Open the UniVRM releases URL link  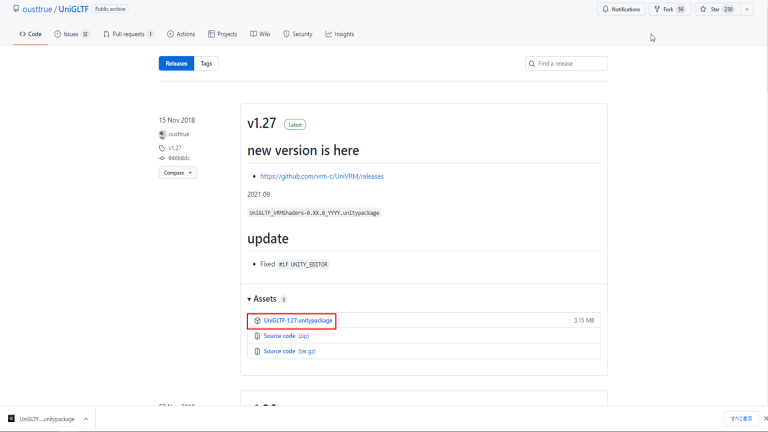click(321, 176)
